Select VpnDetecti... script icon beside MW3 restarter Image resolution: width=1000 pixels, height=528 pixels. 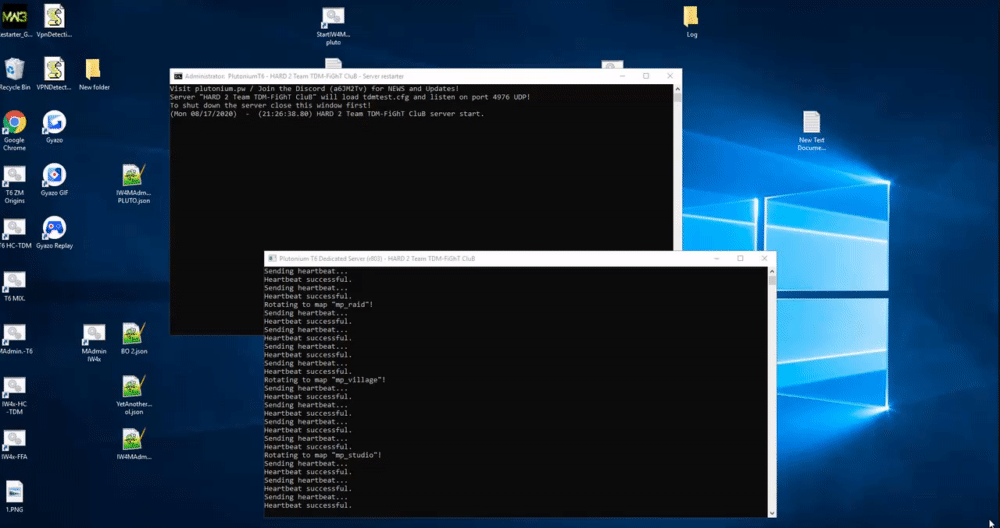tap(54, 21)
